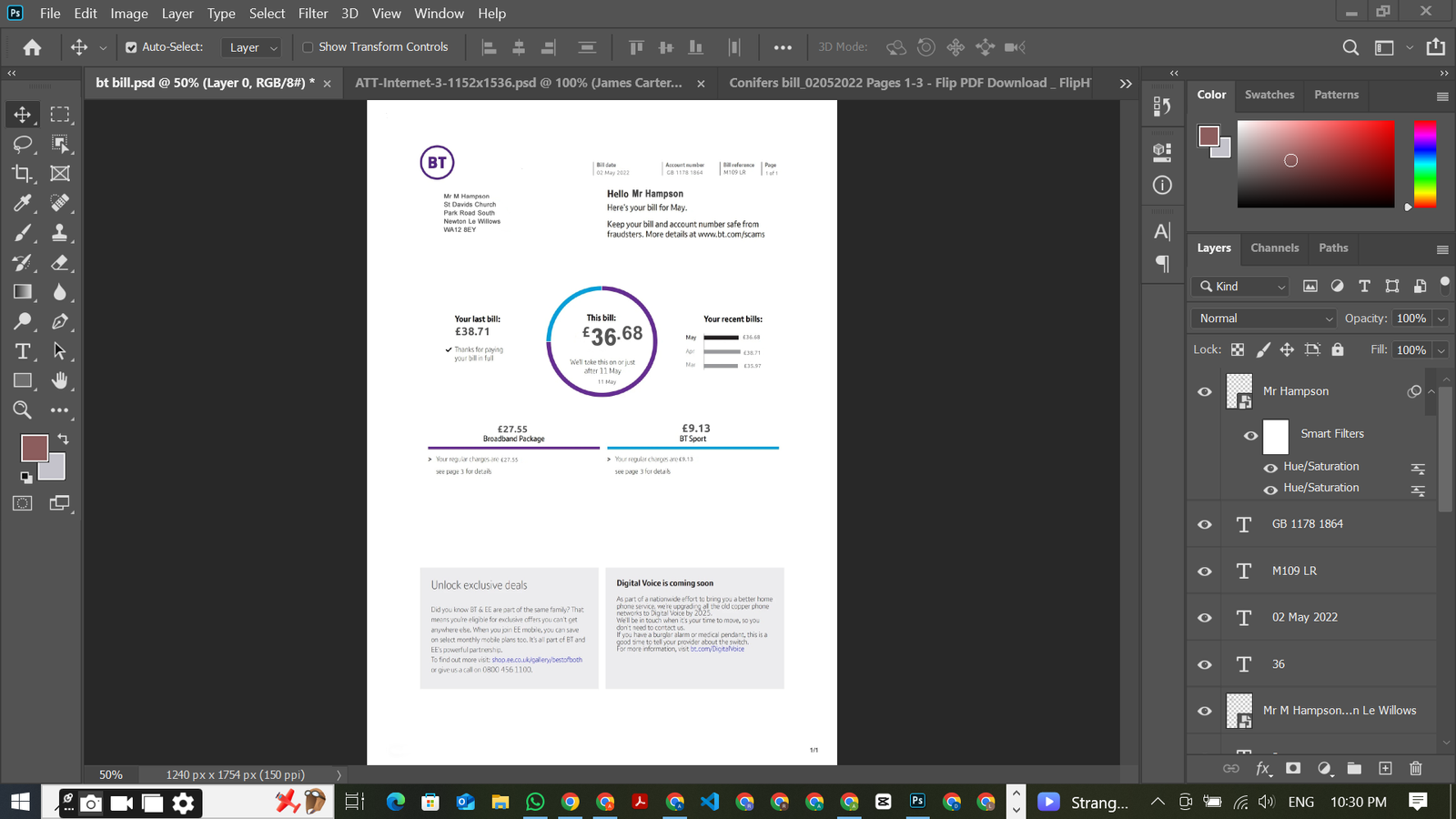
Task: Select the Pen tool
Action: tap(60, 321)
